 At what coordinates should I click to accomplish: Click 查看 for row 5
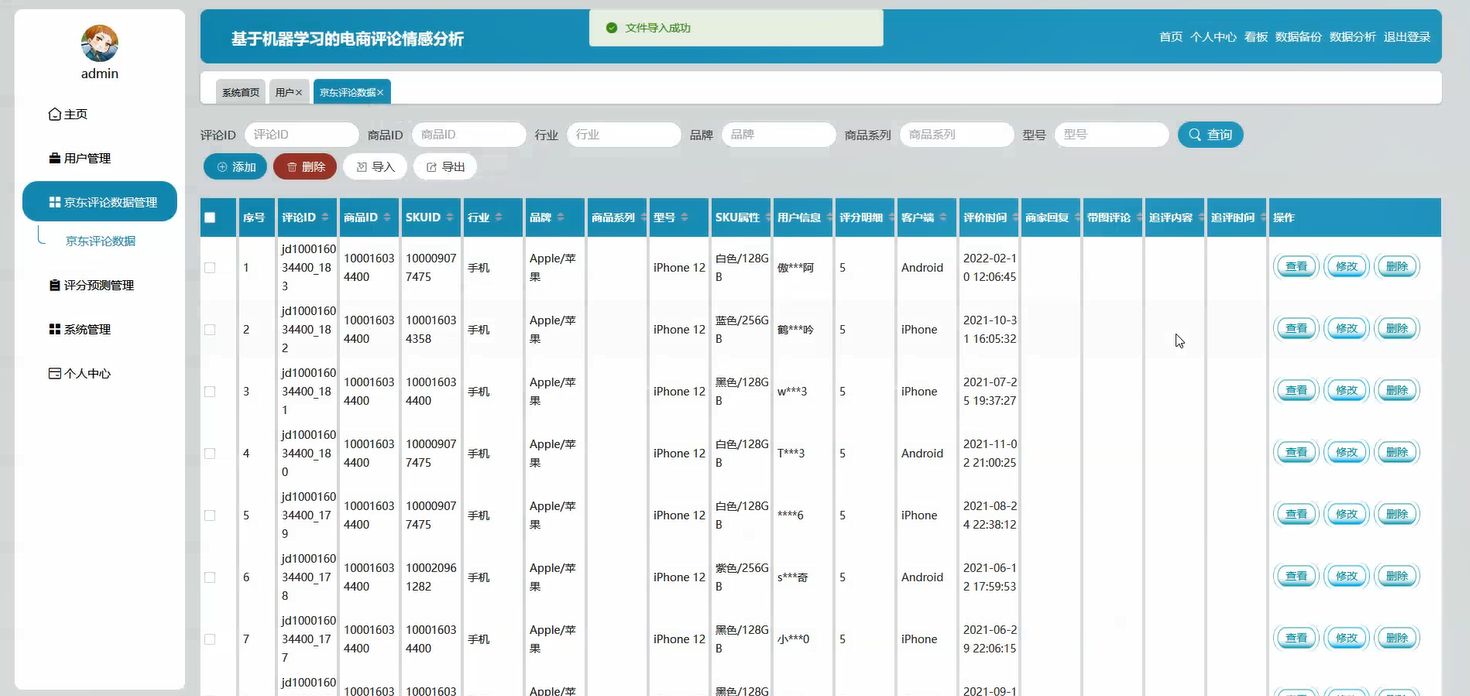point(1296,515)
